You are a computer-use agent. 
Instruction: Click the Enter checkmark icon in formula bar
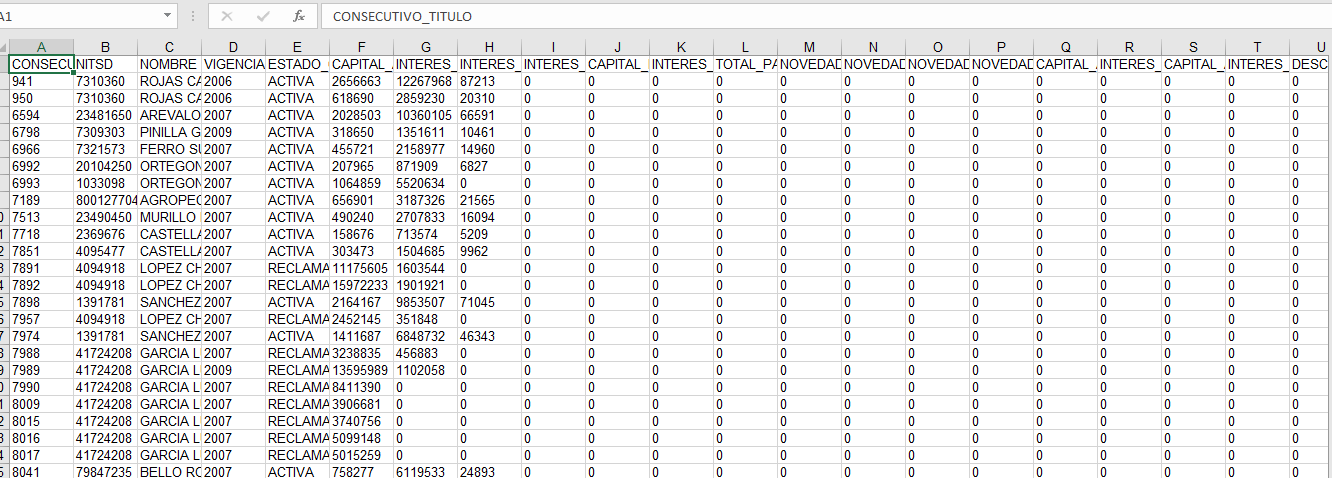pyautogui.click(x=263, y=16)
